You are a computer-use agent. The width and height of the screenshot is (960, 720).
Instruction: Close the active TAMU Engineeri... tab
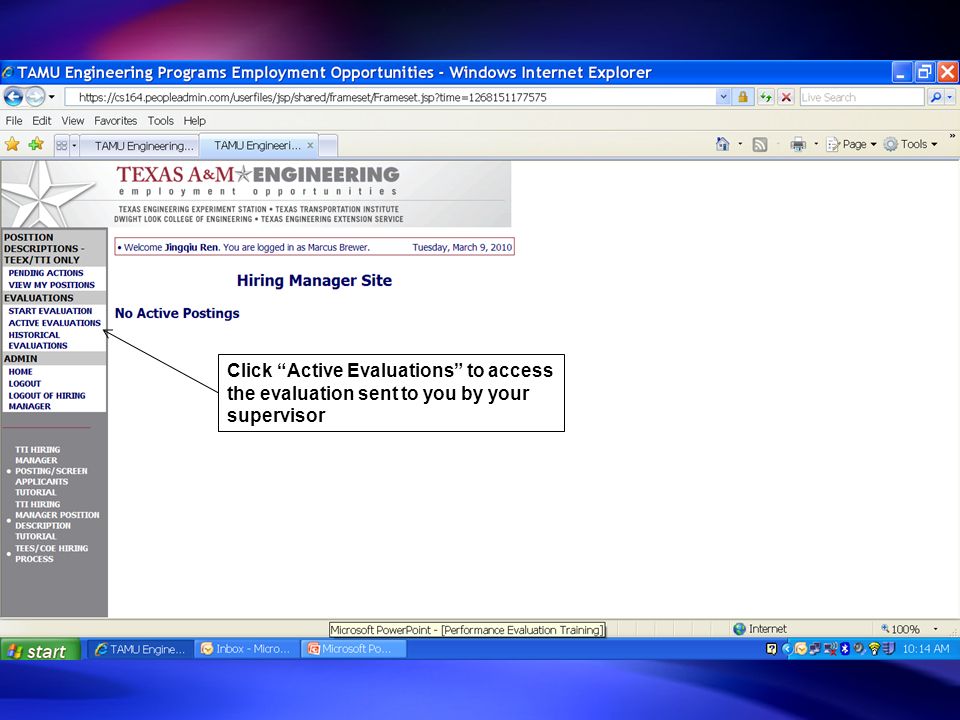[x=310, y=145]
